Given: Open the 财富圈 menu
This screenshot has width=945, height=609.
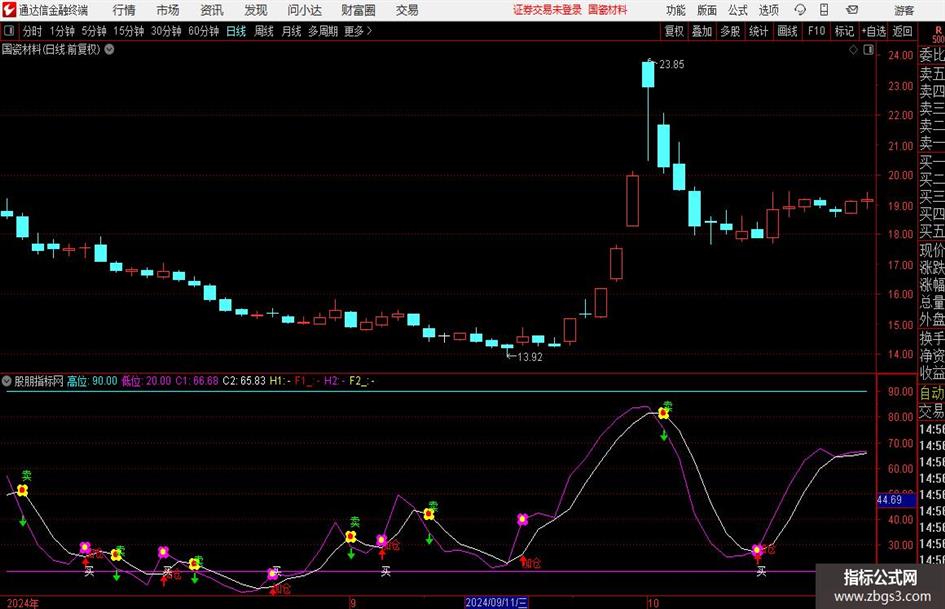Looking at the screenshot, I should [358, 10].
